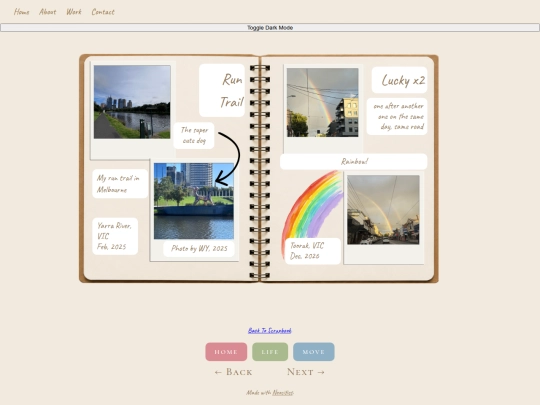Screen dimensions: 540x405
Task: Open the Neocities link in footer
Action: tap(283, 393)
